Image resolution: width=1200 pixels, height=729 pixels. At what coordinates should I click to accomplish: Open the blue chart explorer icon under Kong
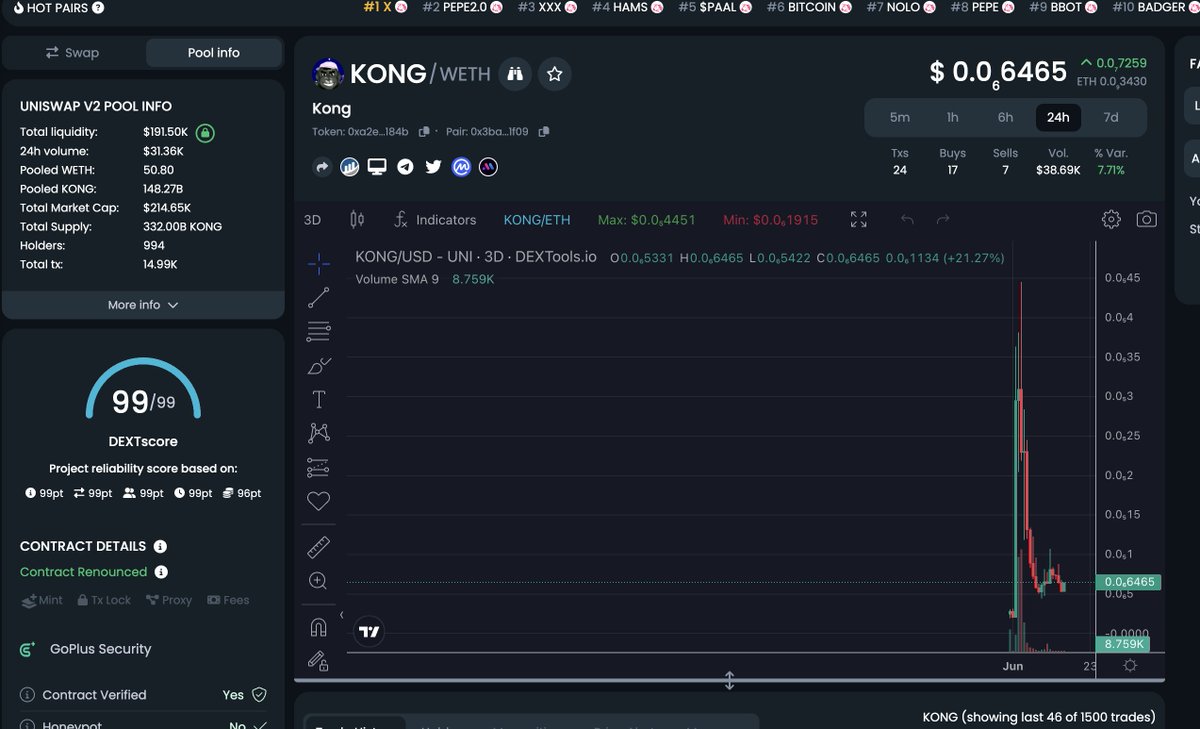[x=350, y=167]
